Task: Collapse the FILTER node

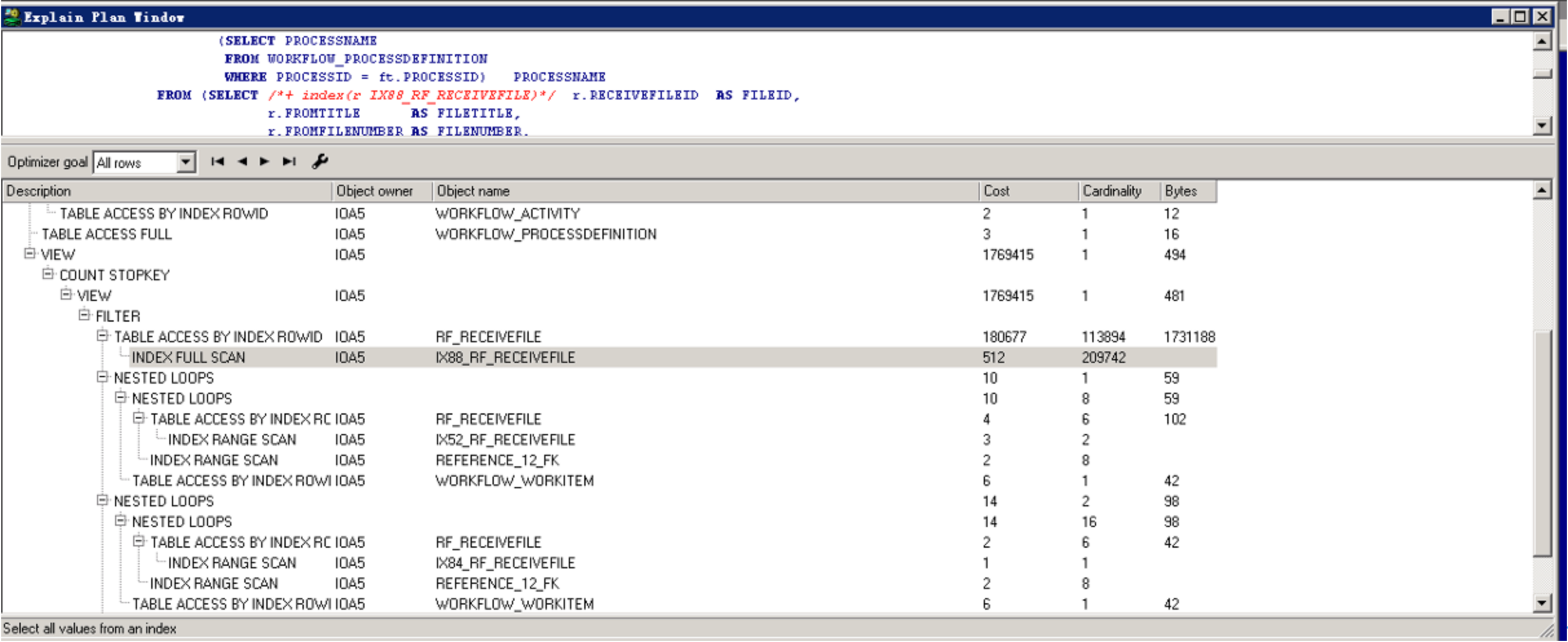Action: point(83,316)
